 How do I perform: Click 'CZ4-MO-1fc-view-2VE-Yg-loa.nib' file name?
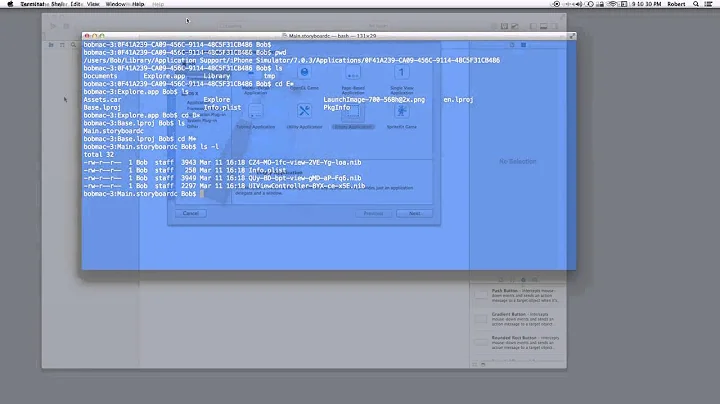click(x=305, y=163)
